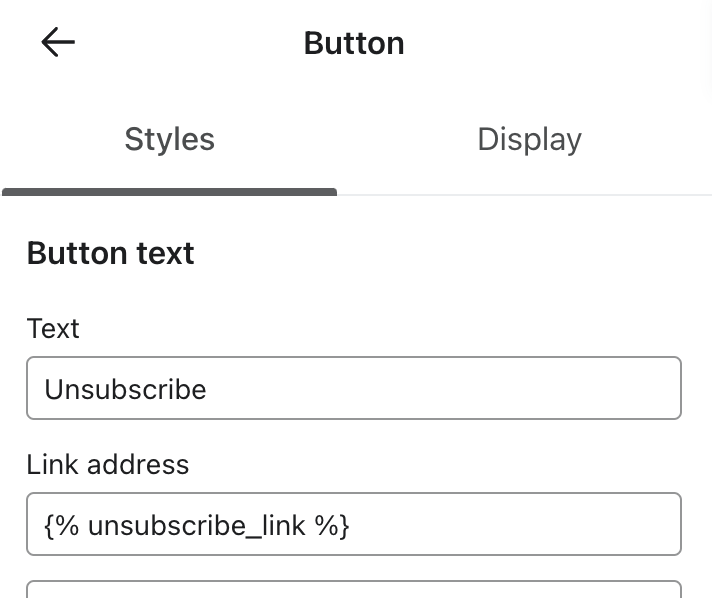Click the Button panel title
This screenshot has width=712, height=598.
(354, 43)
